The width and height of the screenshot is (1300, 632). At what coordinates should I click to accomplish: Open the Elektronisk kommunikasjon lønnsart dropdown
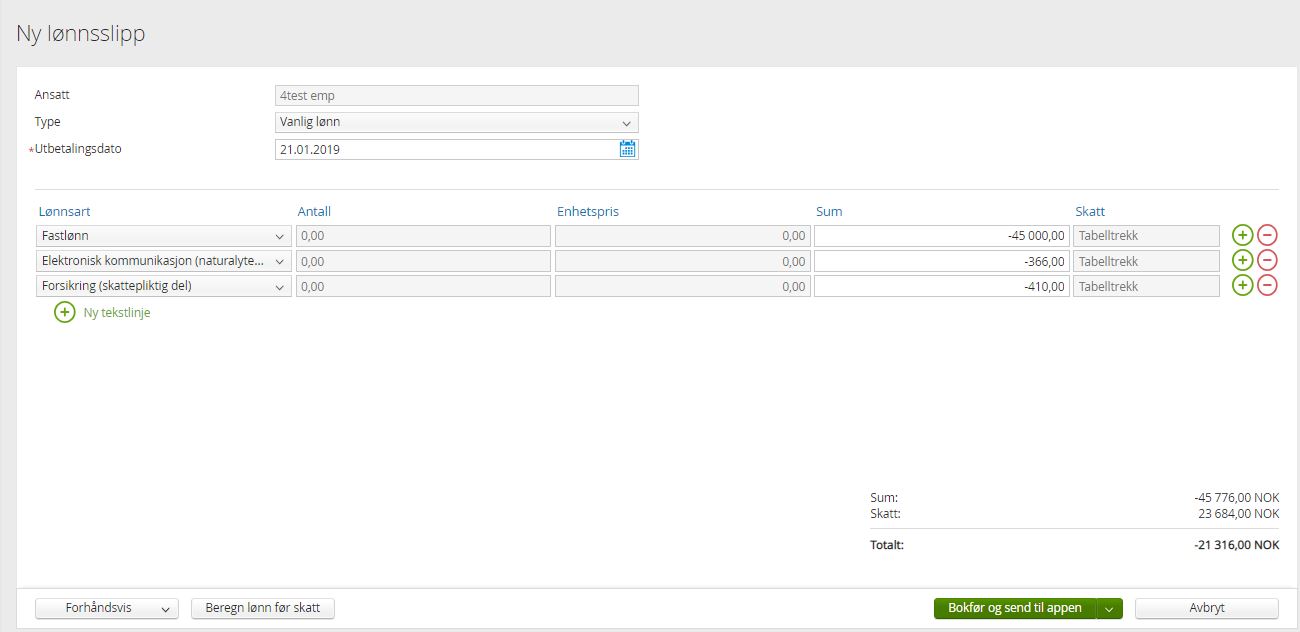164,261
